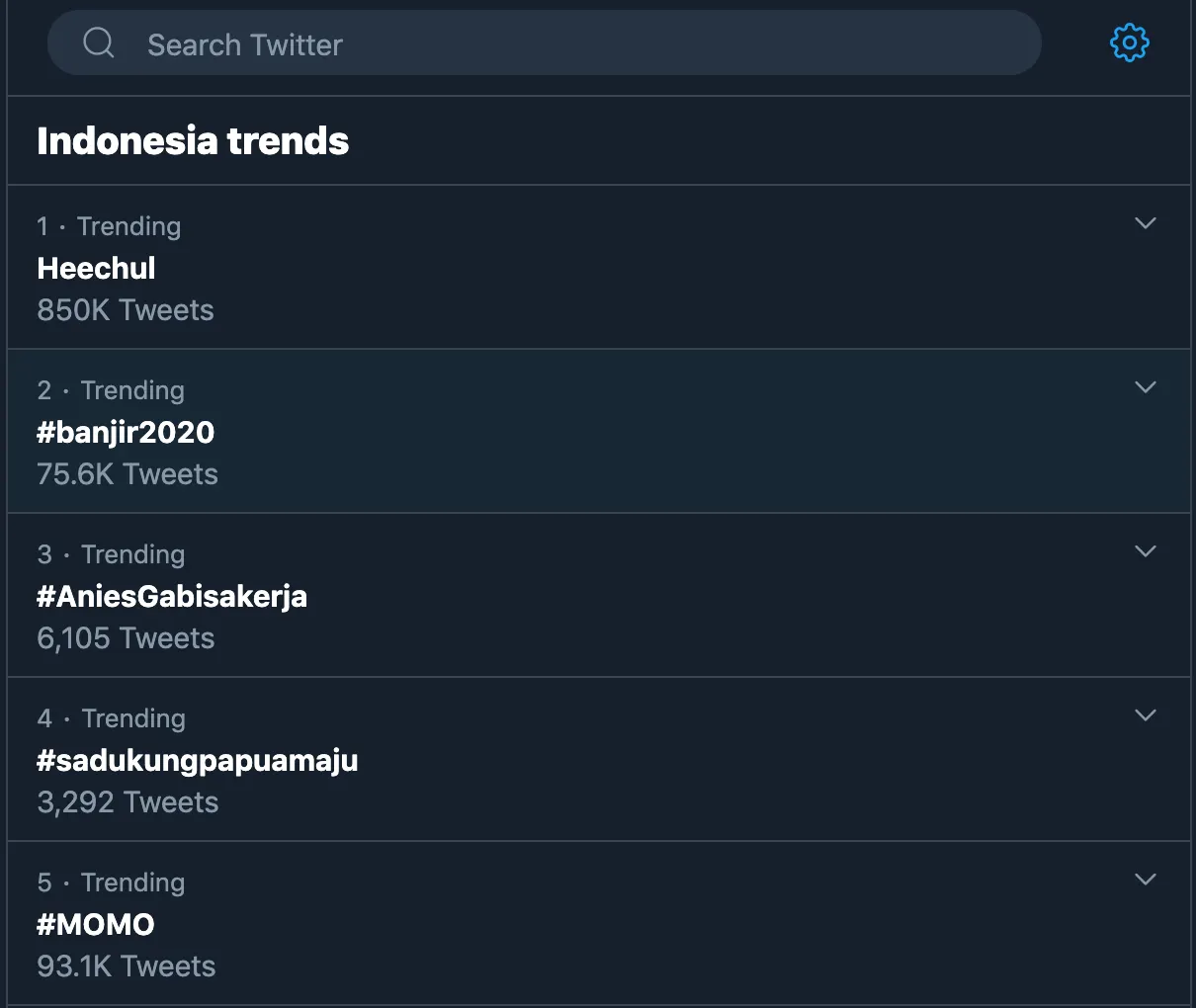1196x1008 pixels.
Task: Click the 3,292 Tweets count
Action: click(x=128, y=802)
